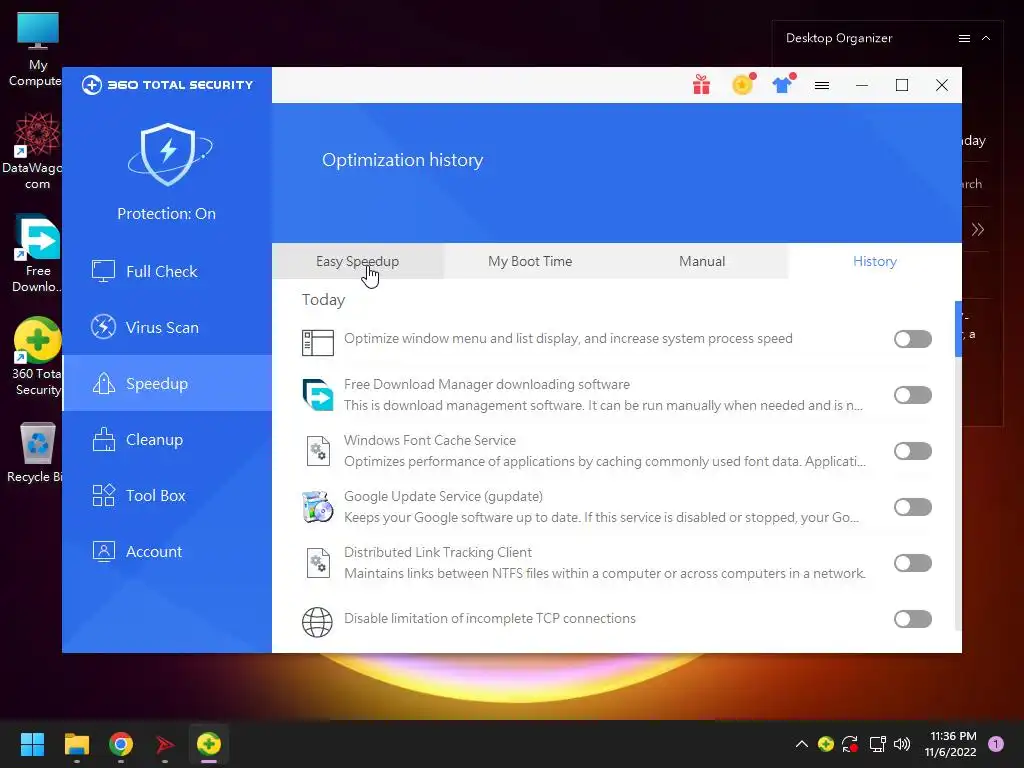Click the red paper plane taskbar app
The height and width of the screenshot is (768, 1024).
(x=165, y=744)
